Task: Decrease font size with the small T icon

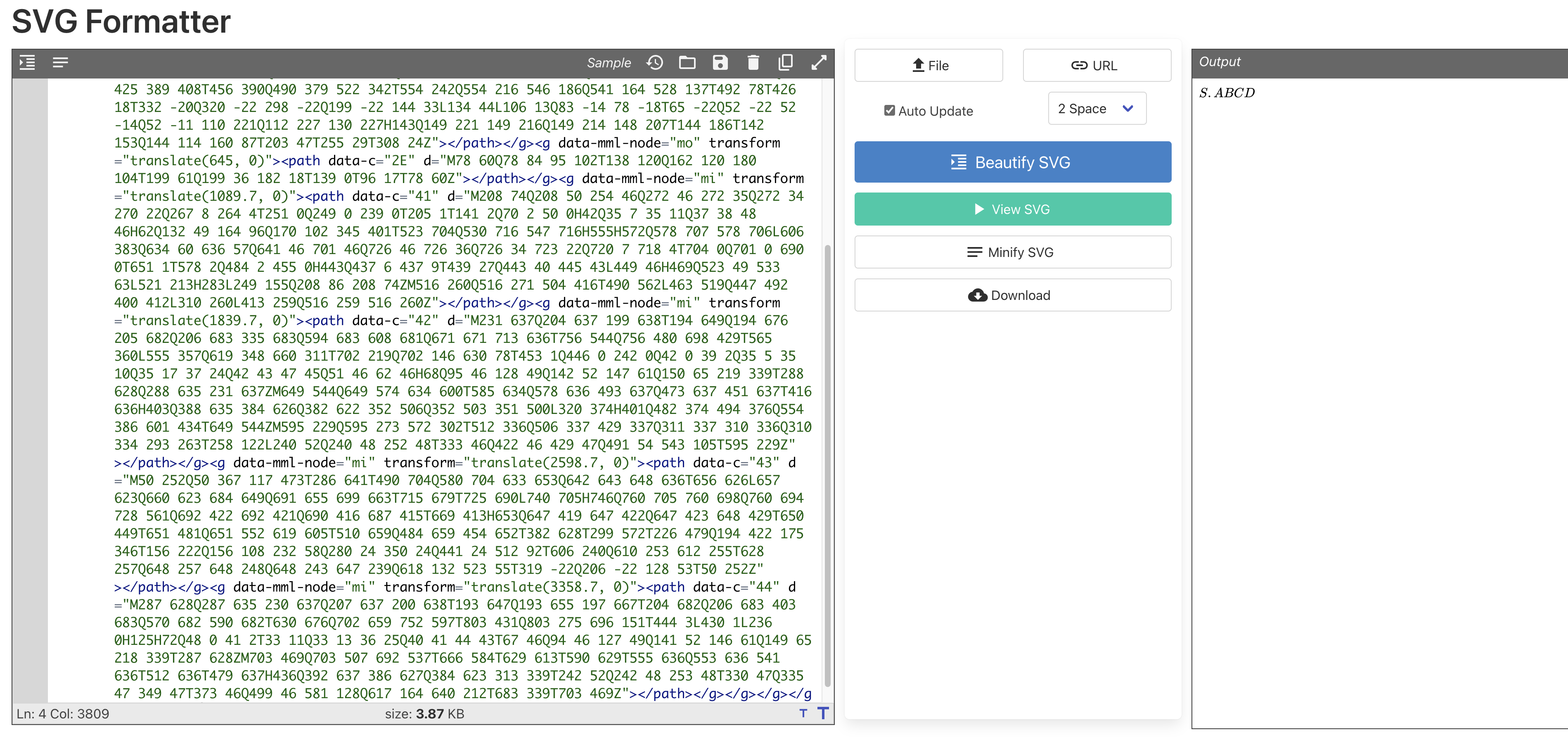Action: point(804,713)
